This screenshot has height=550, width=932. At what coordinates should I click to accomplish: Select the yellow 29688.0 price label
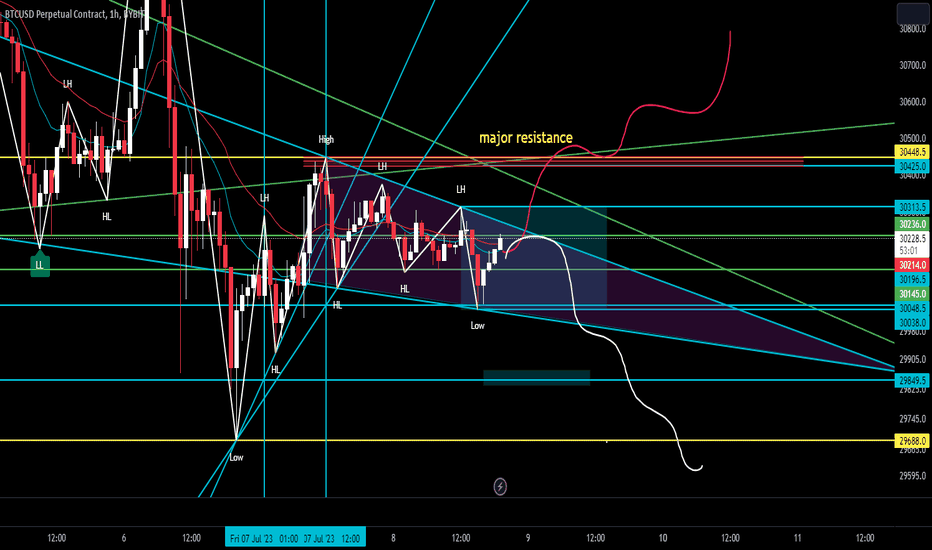(x=912, y=441)
